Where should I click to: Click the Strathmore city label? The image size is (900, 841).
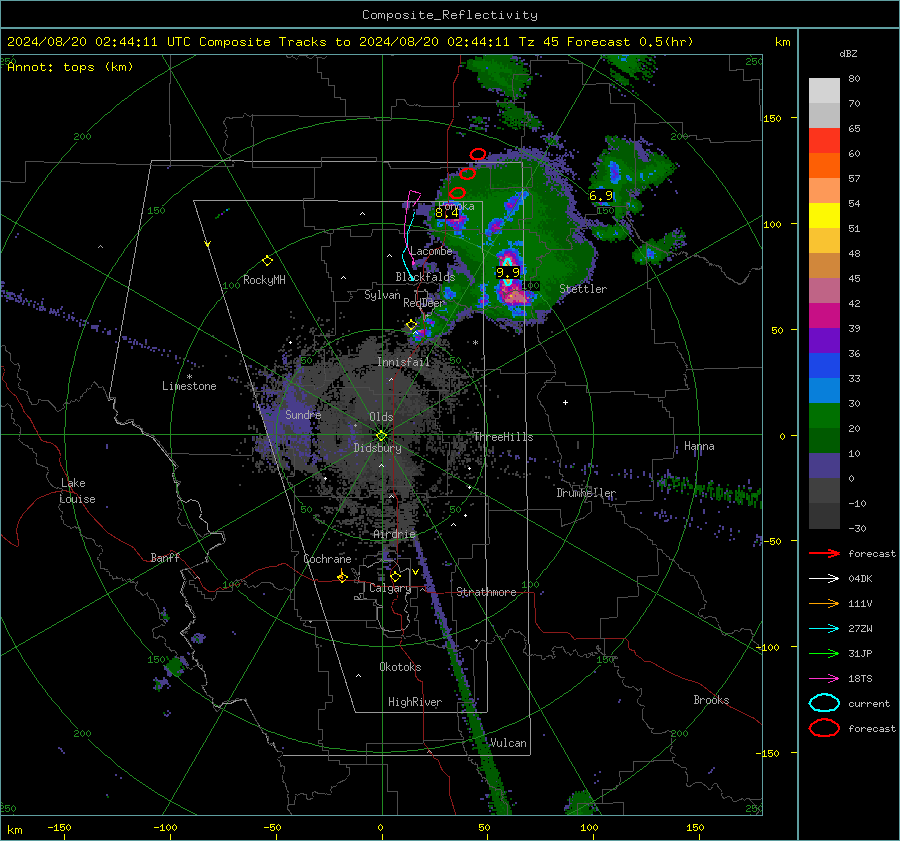pyautogui.click(x=486, y=592)
